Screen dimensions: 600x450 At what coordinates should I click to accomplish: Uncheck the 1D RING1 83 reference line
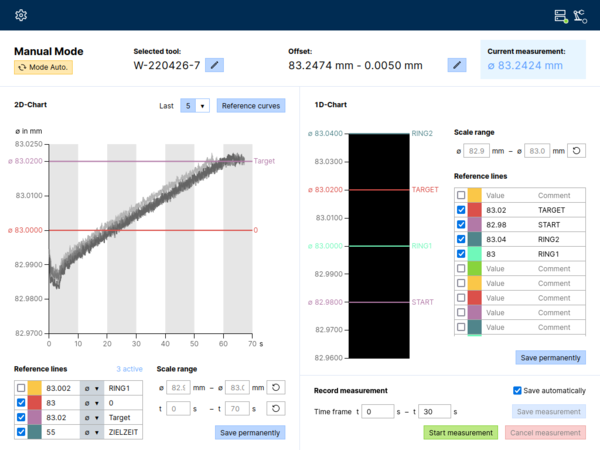(x=461, y=254)
